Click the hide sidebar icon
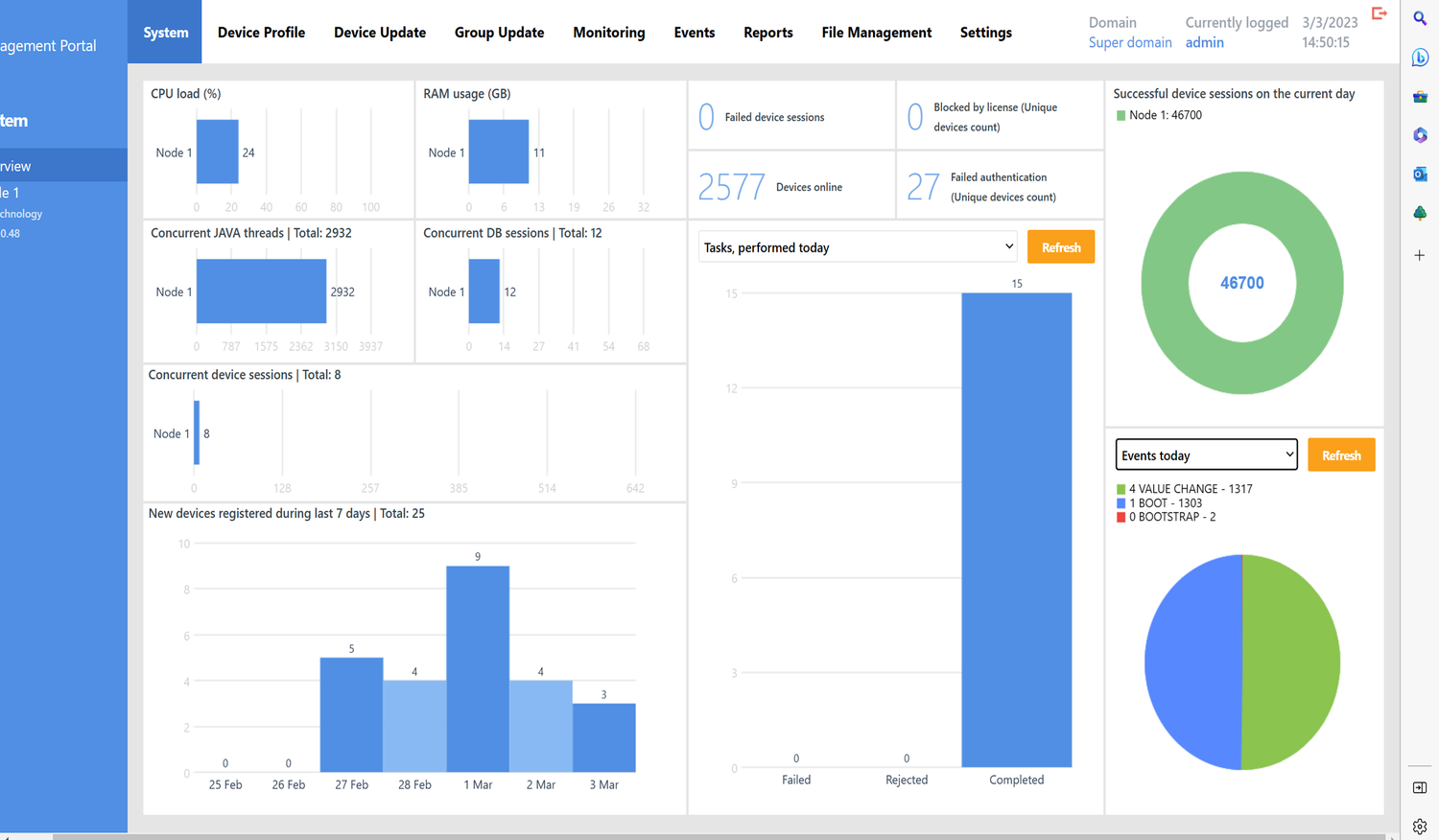This screenshot has width=1439, height=840. (1420, 787)
